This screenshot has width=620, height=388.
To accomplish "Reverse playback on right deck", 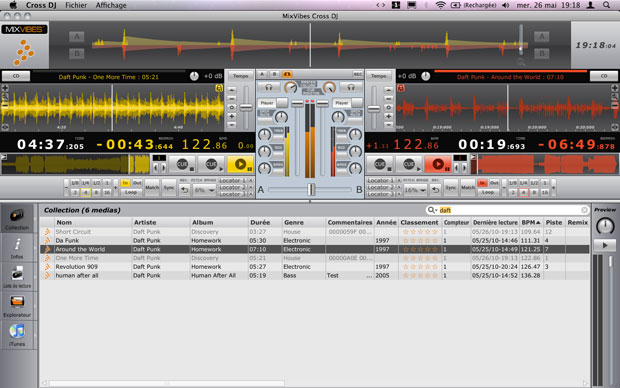I will coord(435,190).
